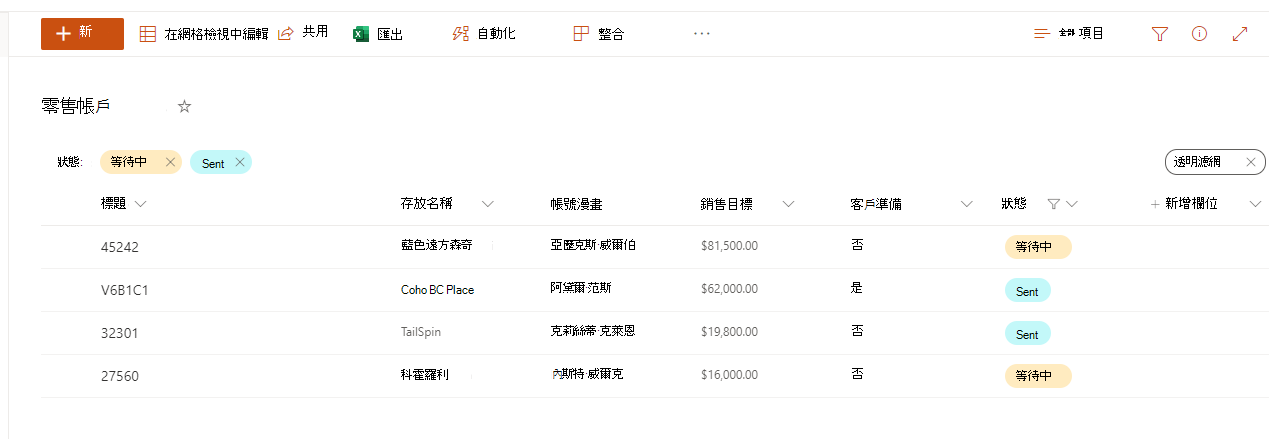This screenshot has height=439, width=1269.
Task: Click the 整合 integrate icon
Action: click(581, 34)
